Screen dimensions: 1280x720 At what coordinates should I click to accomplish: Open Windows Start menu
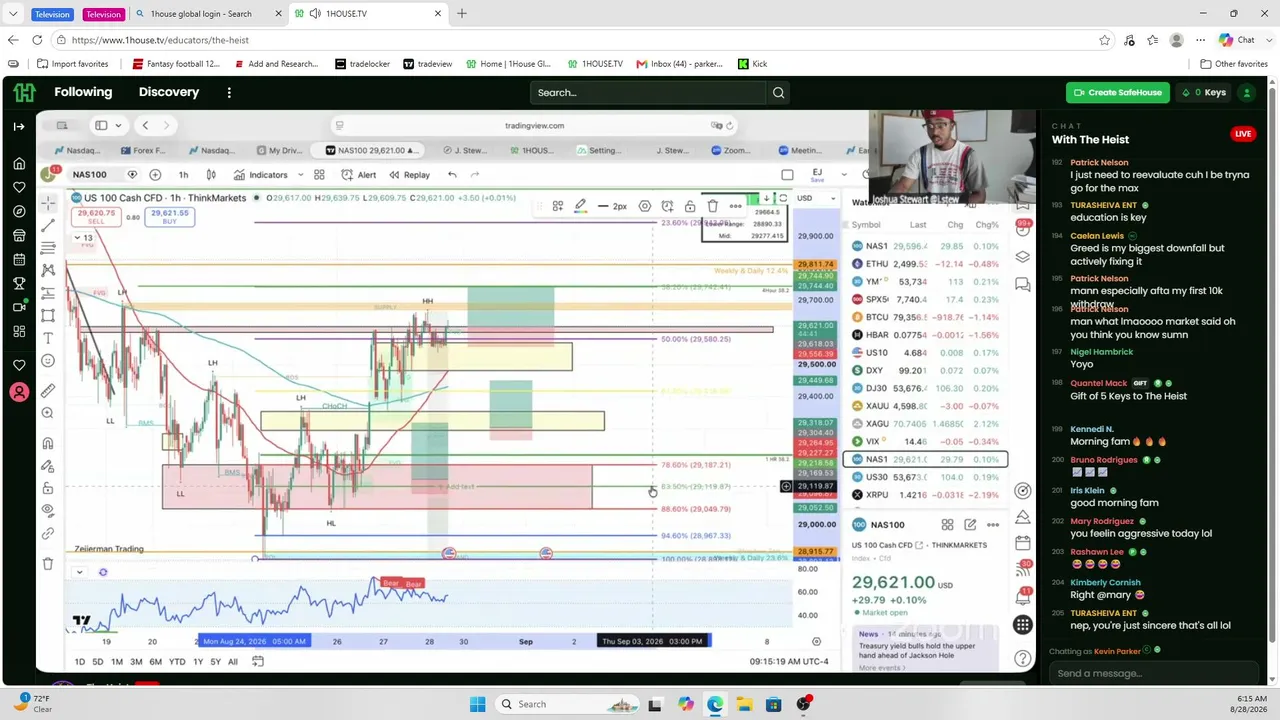[x=477, y=704]
